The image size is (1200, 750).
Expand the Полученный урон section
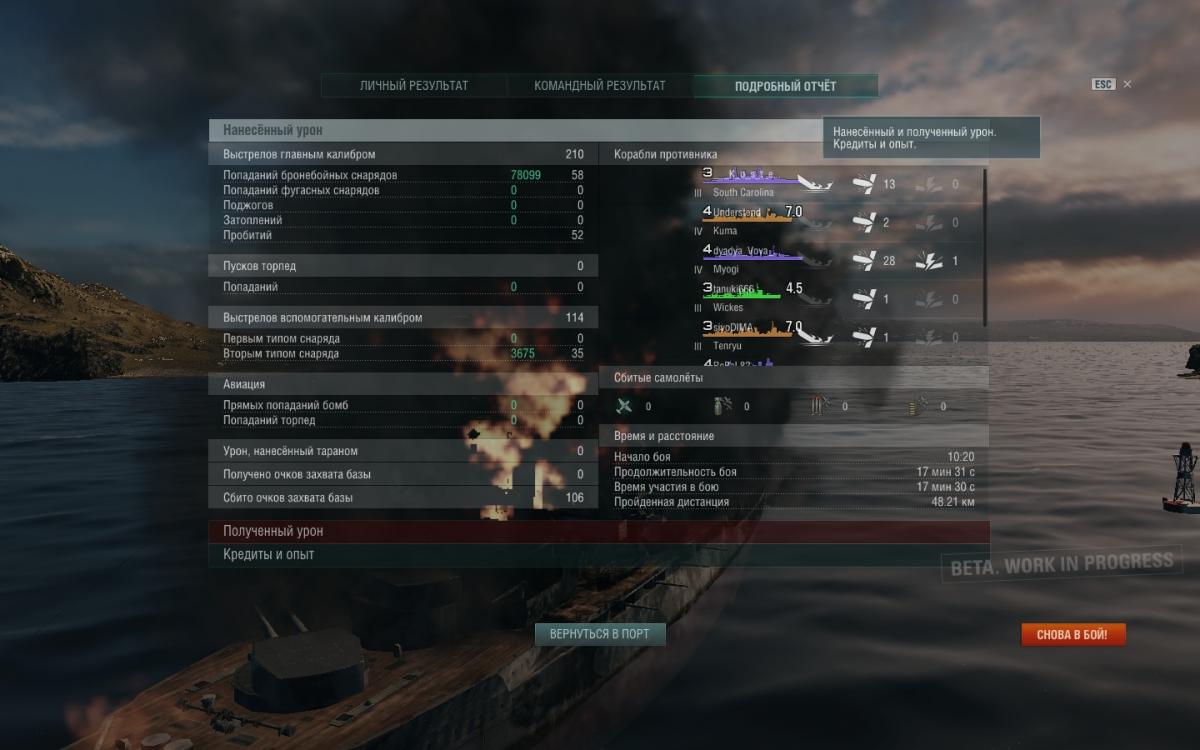click(x=599, y=531)
